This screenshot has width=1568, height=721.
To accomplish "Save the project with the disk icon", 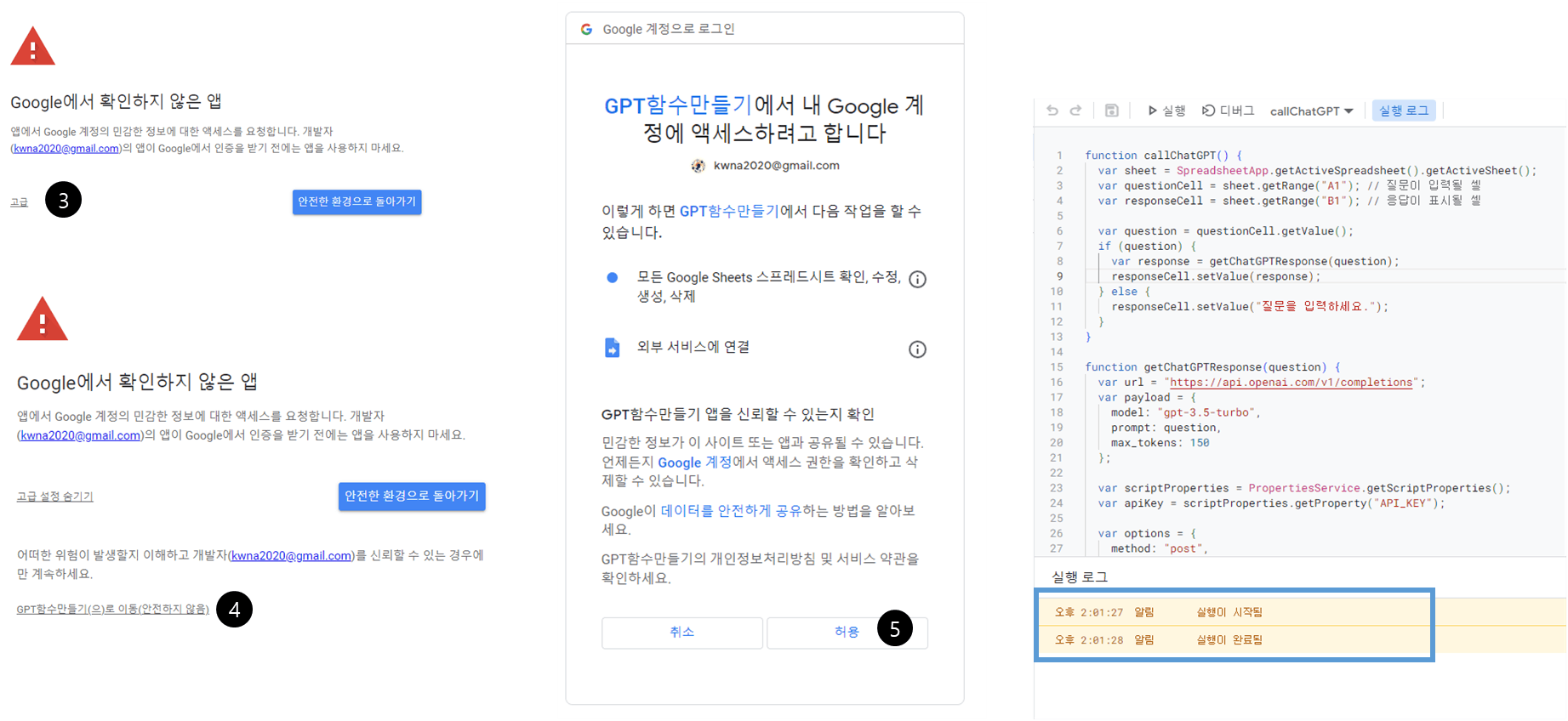I will (1111, 111).
